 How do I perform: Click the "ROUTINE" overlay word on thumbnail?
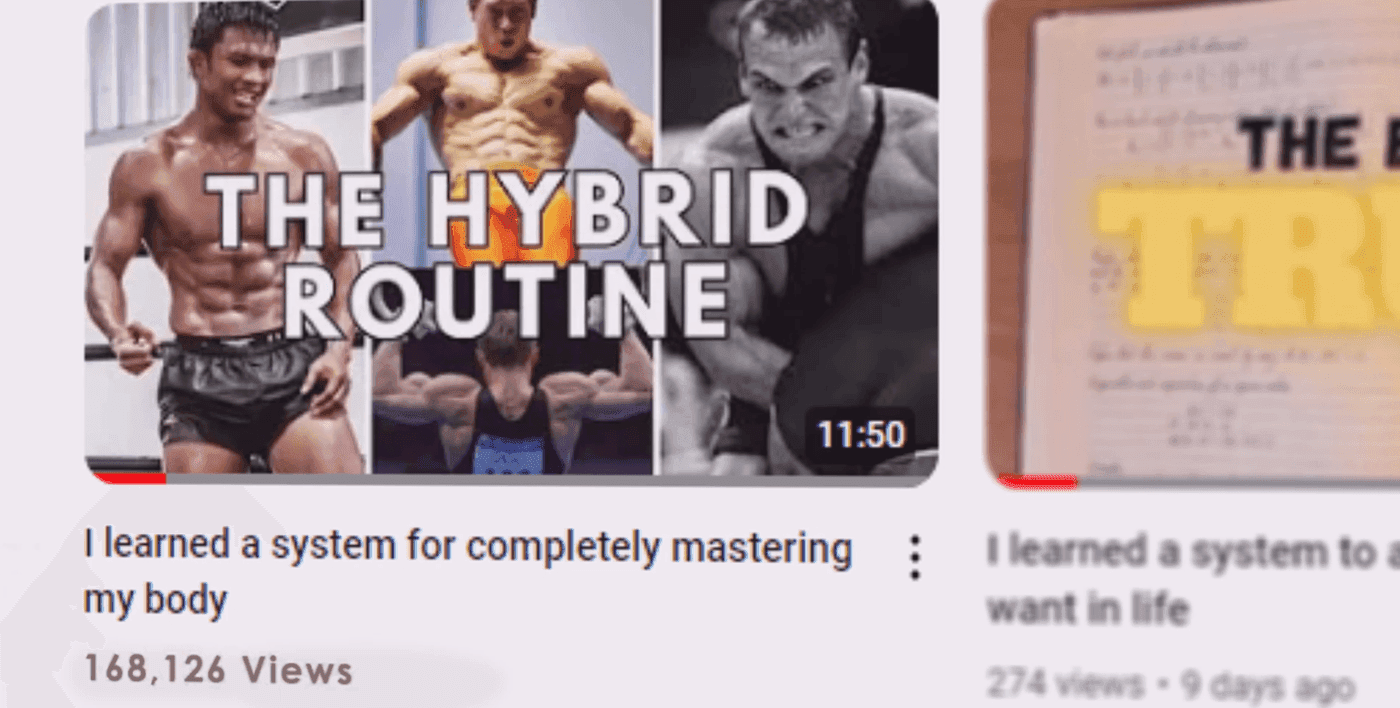pos(507,300)
